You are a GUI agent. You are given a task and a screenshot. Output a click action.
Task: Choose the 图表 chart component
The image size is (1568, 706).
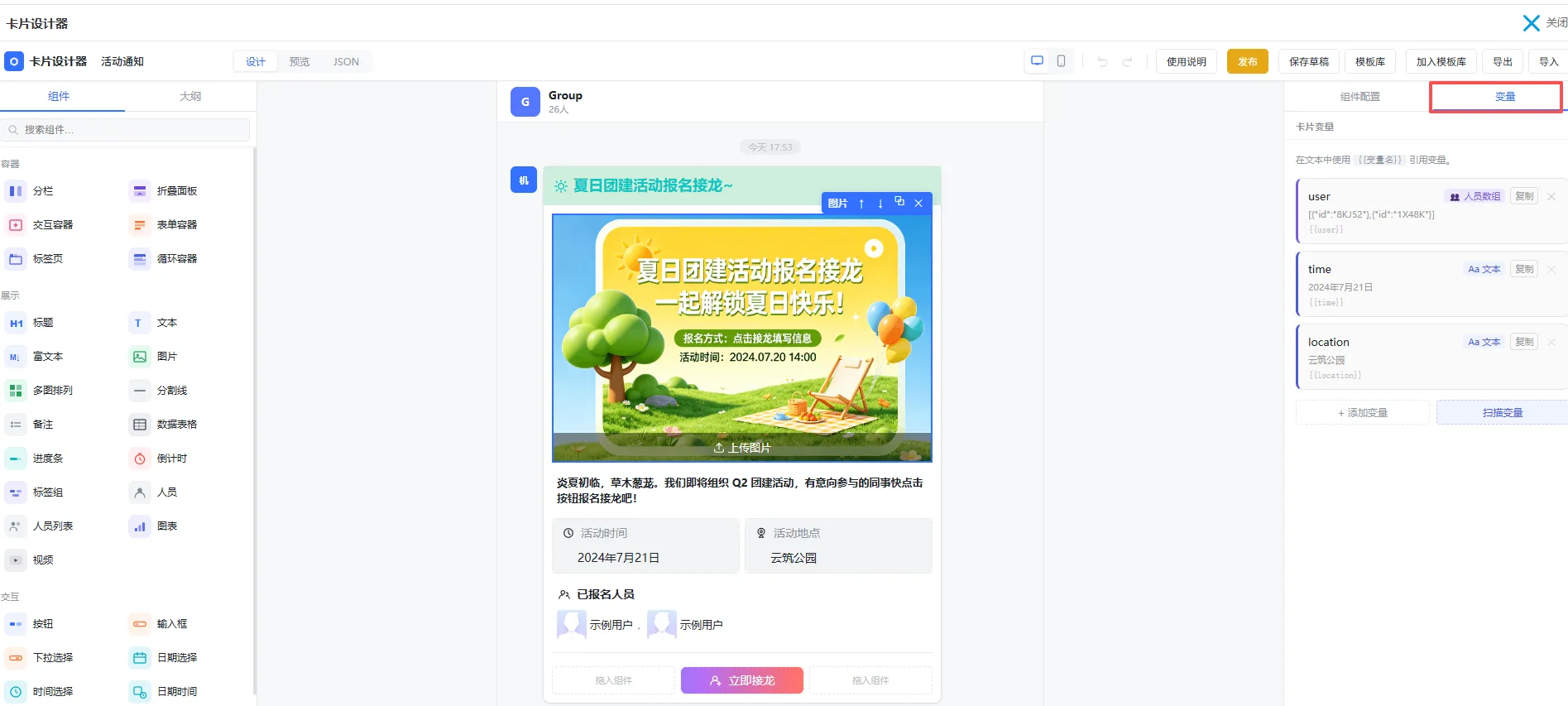154,526
